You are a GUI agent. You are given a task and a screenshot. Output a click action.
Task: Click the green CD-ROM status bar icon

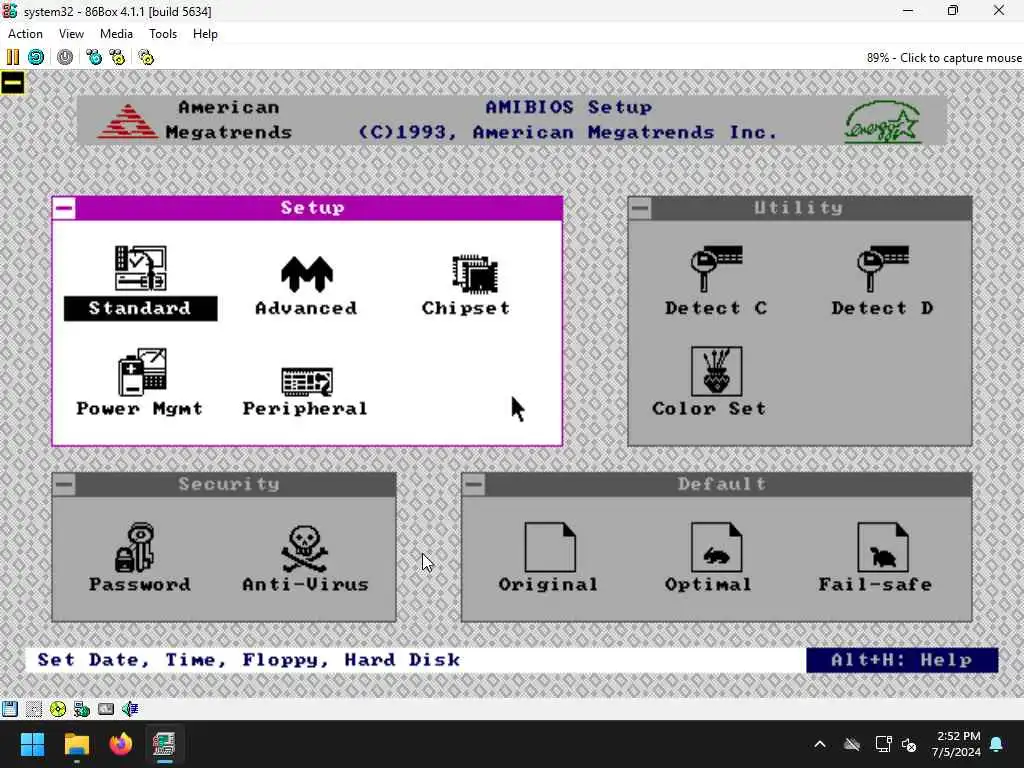pyautogui.click(x=58, y=709)
